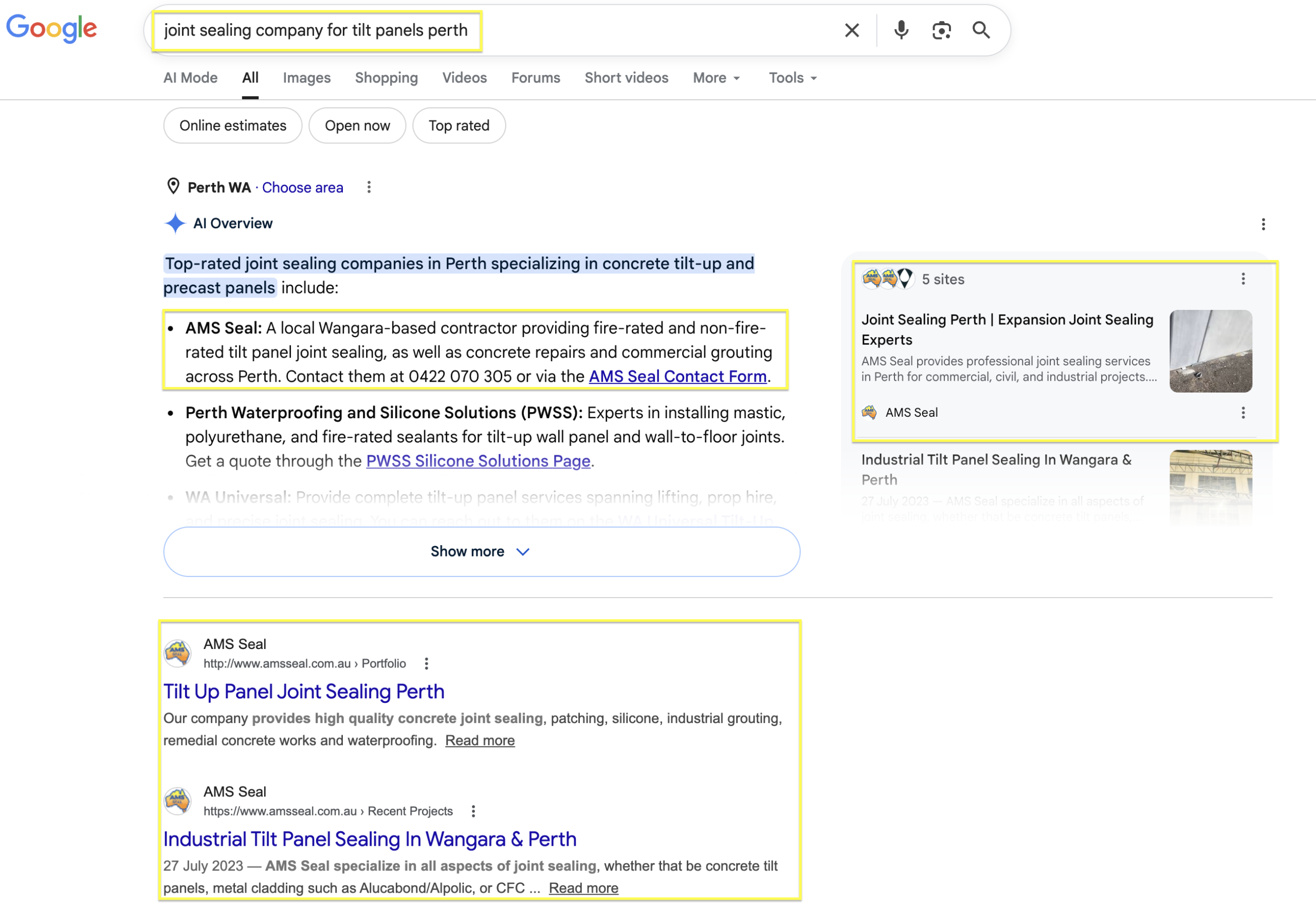Click AMS Seal favicon on Portfolio result
Screen dimensions: 1316x909
178,653
